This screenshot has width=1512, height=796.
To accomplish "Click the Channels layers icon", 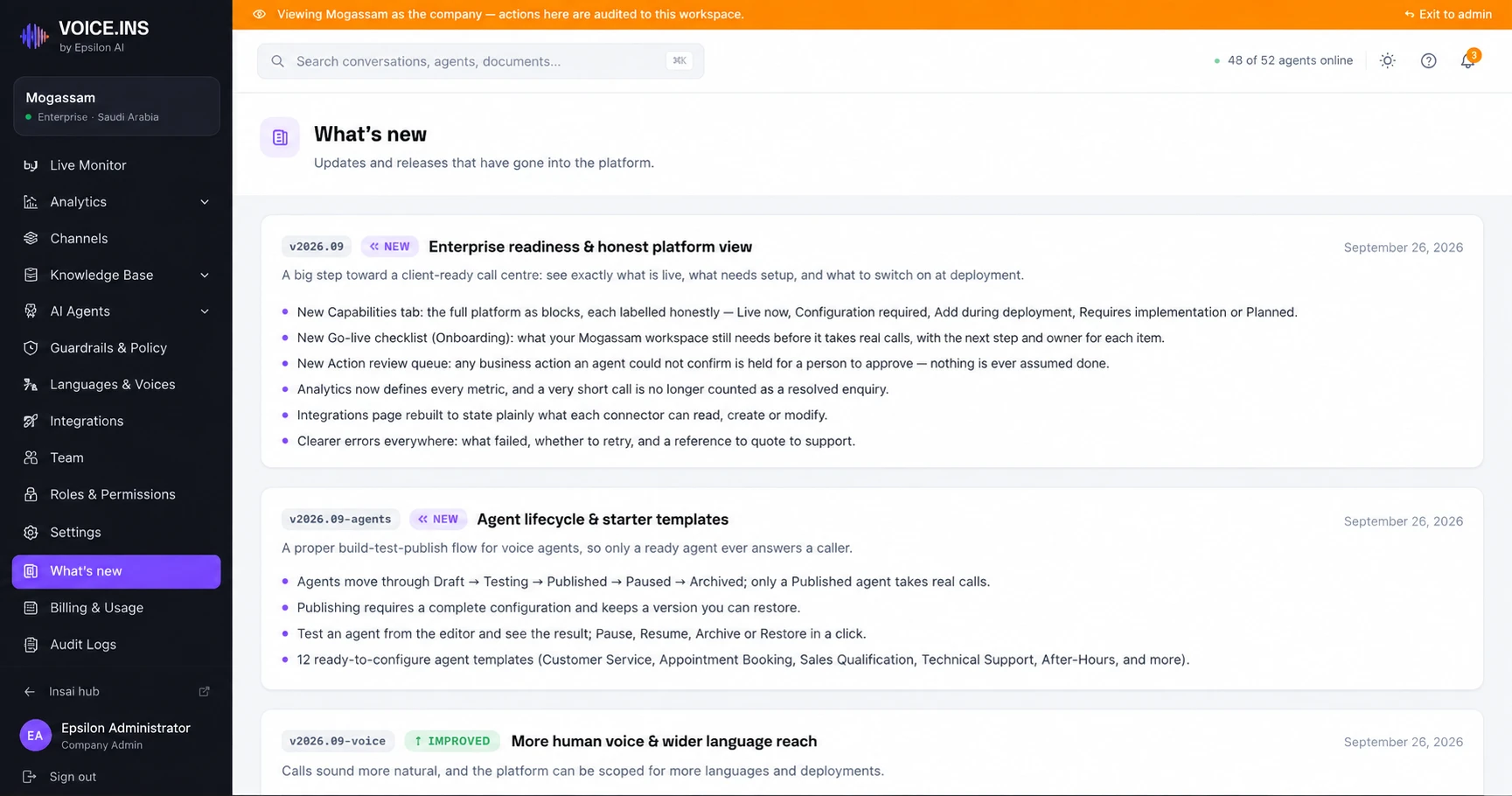I will click(x=31, y=238).
